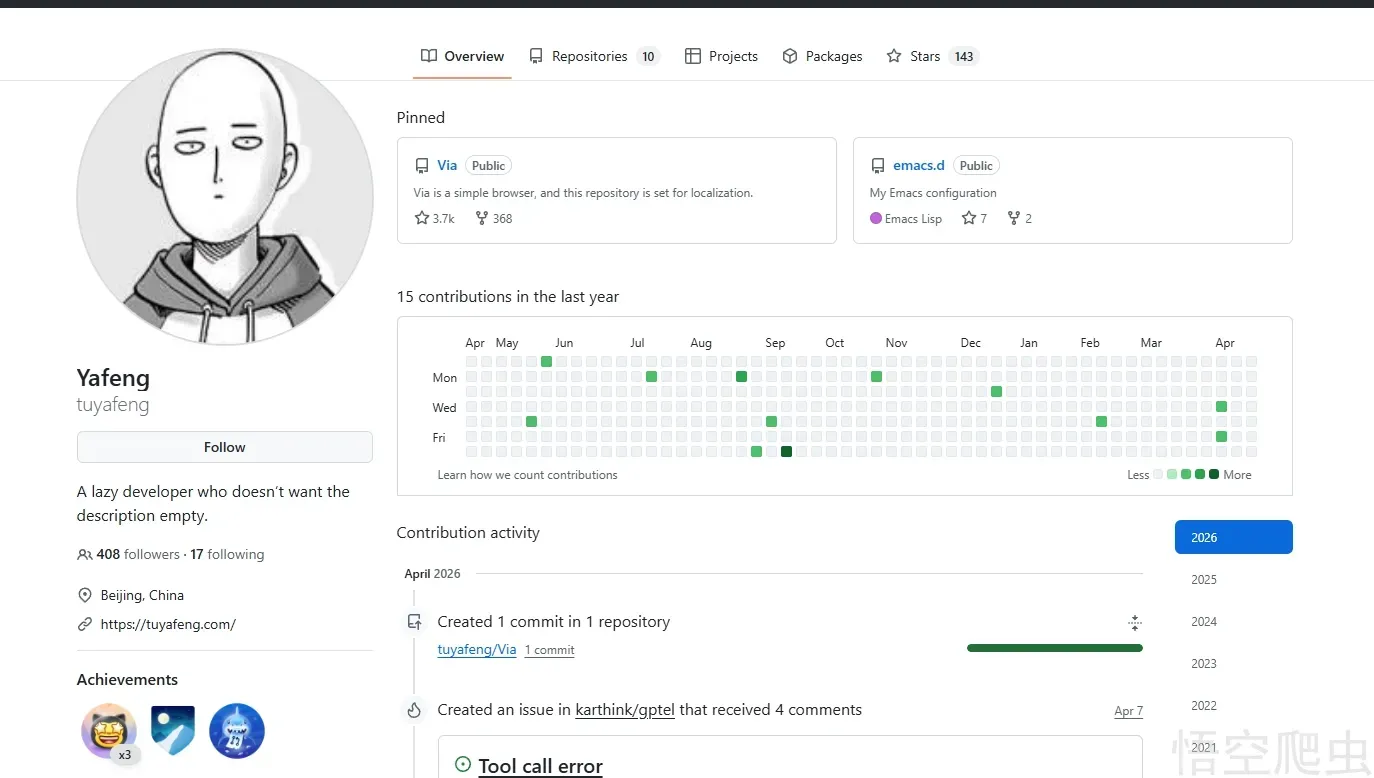
Task: Select year 2025 in activity filter
Action: pyautogui.click(x=1204, y=580)
